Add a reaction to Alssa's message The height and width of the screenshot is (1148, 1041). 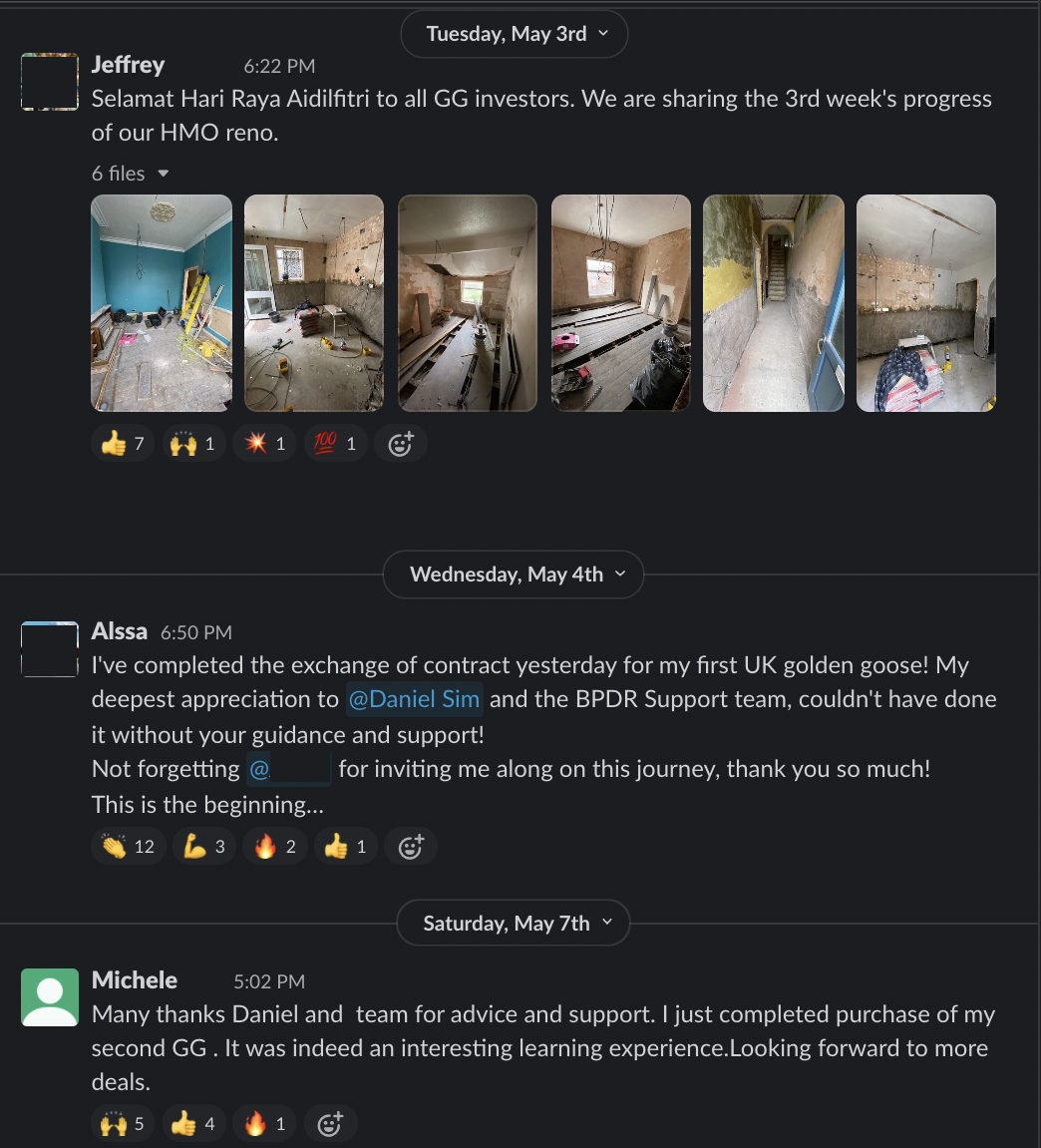[411, 847]
